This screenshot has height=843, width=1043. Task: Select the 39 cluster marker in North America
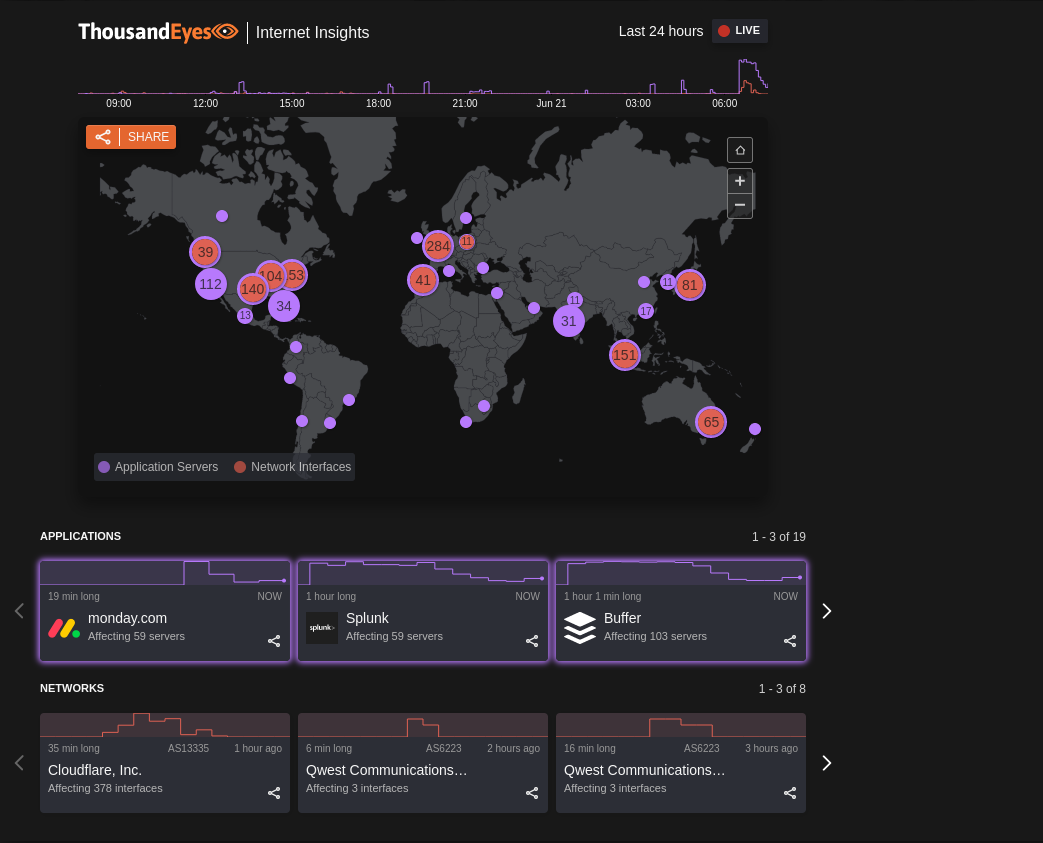click(x=205, y=252)
